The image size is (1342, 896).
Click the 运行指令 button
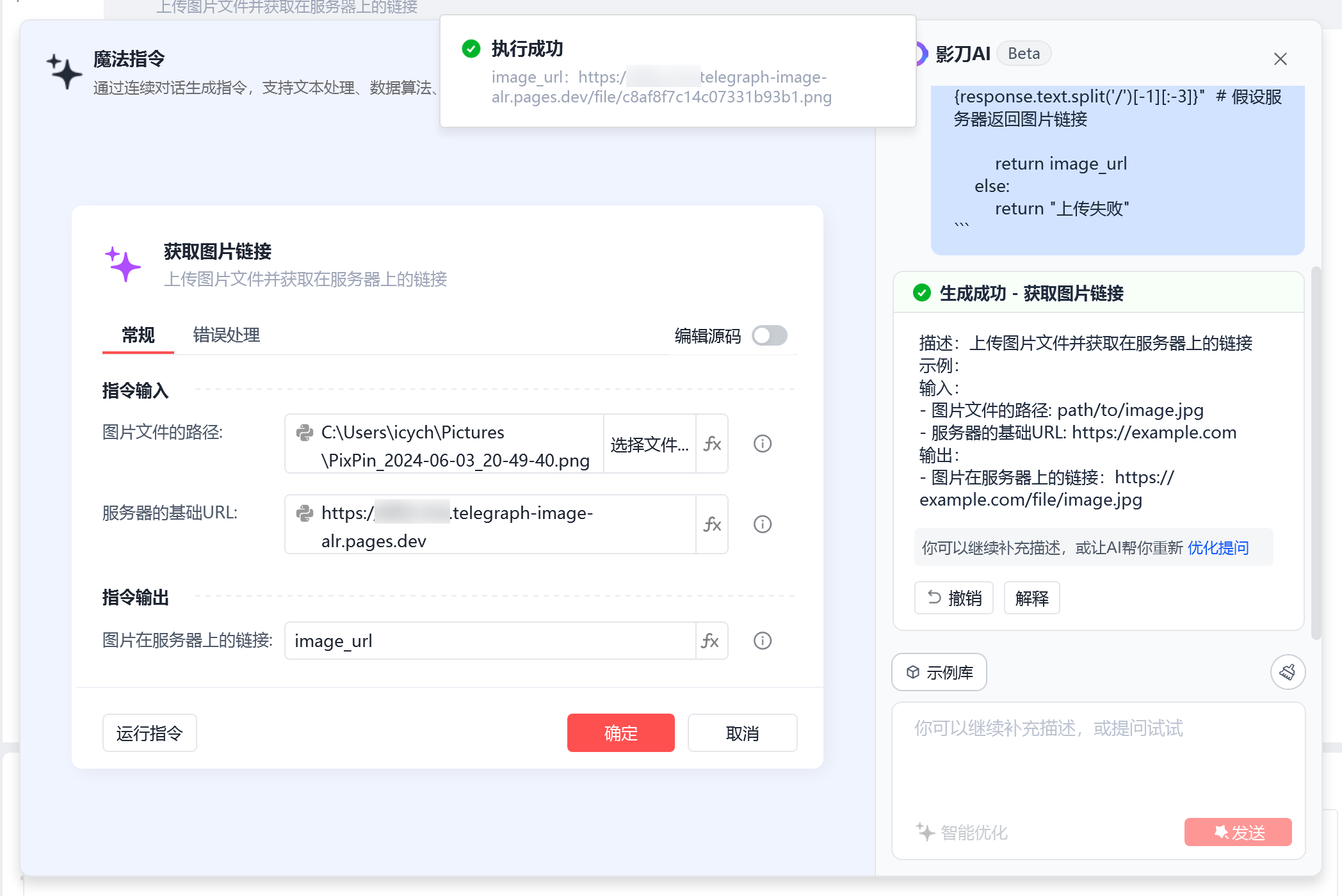tap(149, 733)
